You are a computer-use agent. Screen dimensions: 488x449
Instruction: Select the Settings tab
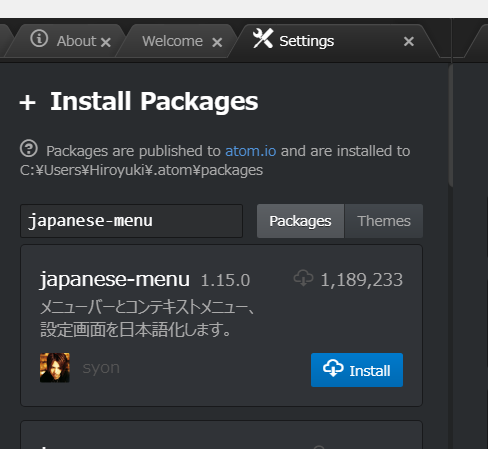click(333, 41)
